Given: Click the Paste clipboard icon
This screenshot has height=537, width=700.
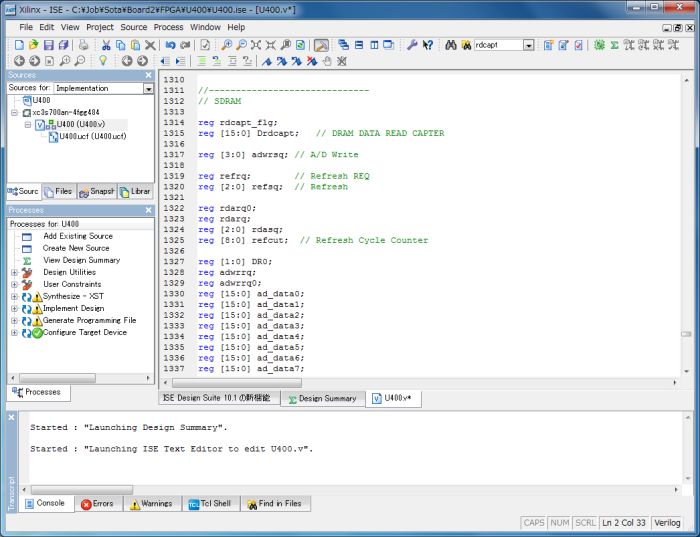Looking at the screenshot, I should [135, 45].
